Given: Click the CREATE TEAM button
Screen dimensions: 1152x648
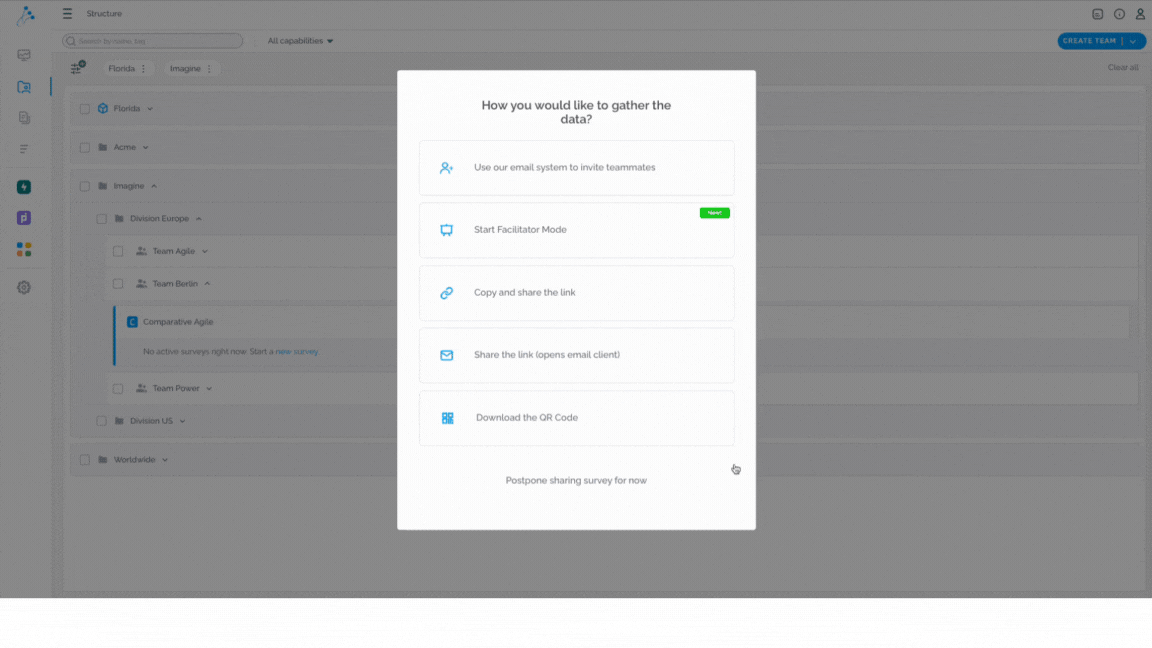Looking at the screenshot, I should click(1090, 41).
